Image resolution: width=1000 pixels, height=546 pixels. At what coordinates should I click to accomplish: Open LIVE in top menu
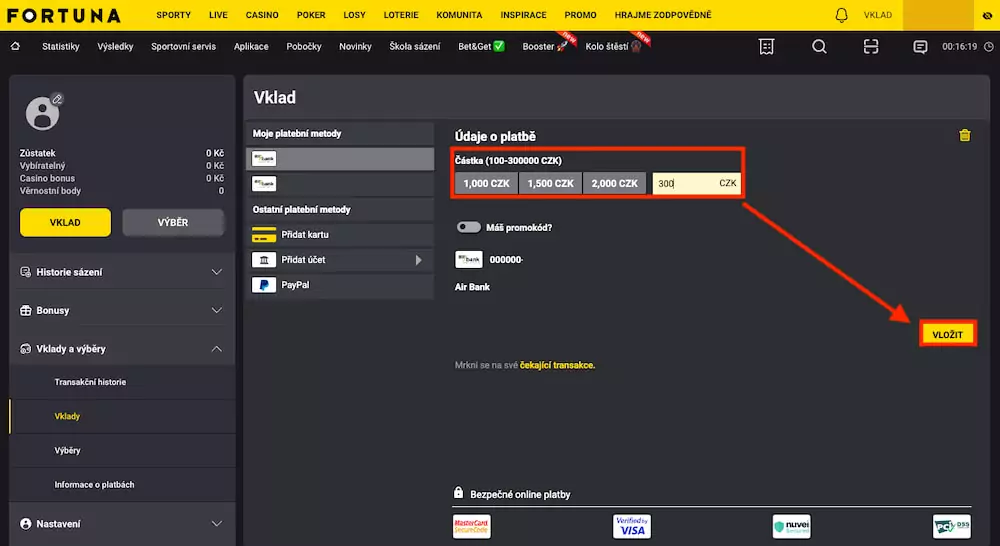coord(218,15)
